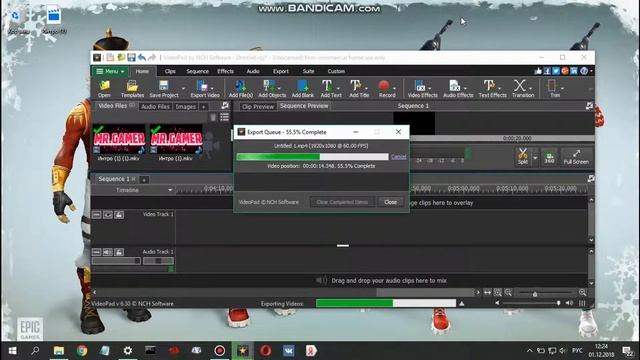Screen dimensions: 640x360
Task: Open the Templates tool
Action: click(x=132, y=88)
